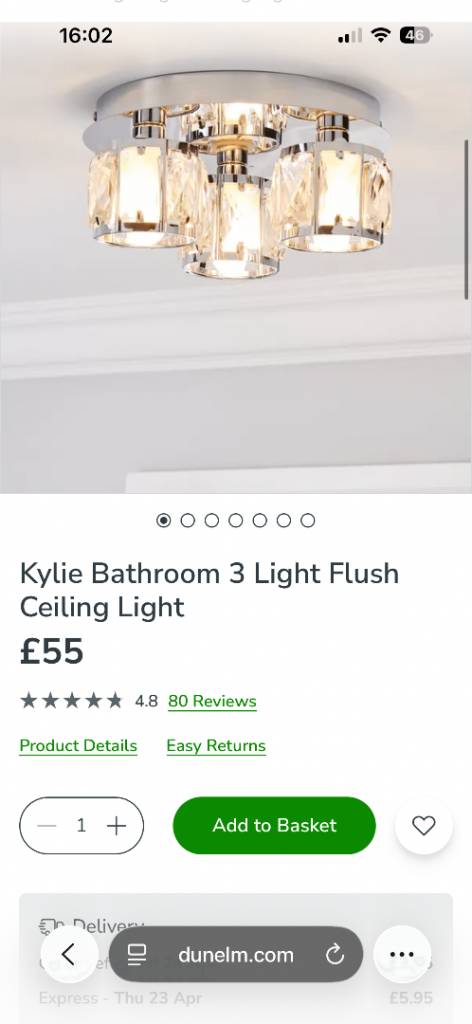
Task: Tap the five-star rating icons
Action: 71,701
